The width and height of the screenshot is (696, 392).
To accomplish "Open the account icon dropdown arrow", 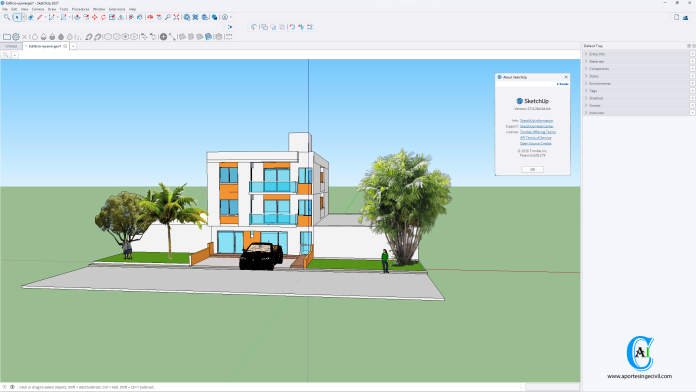I will coord(231,17).
